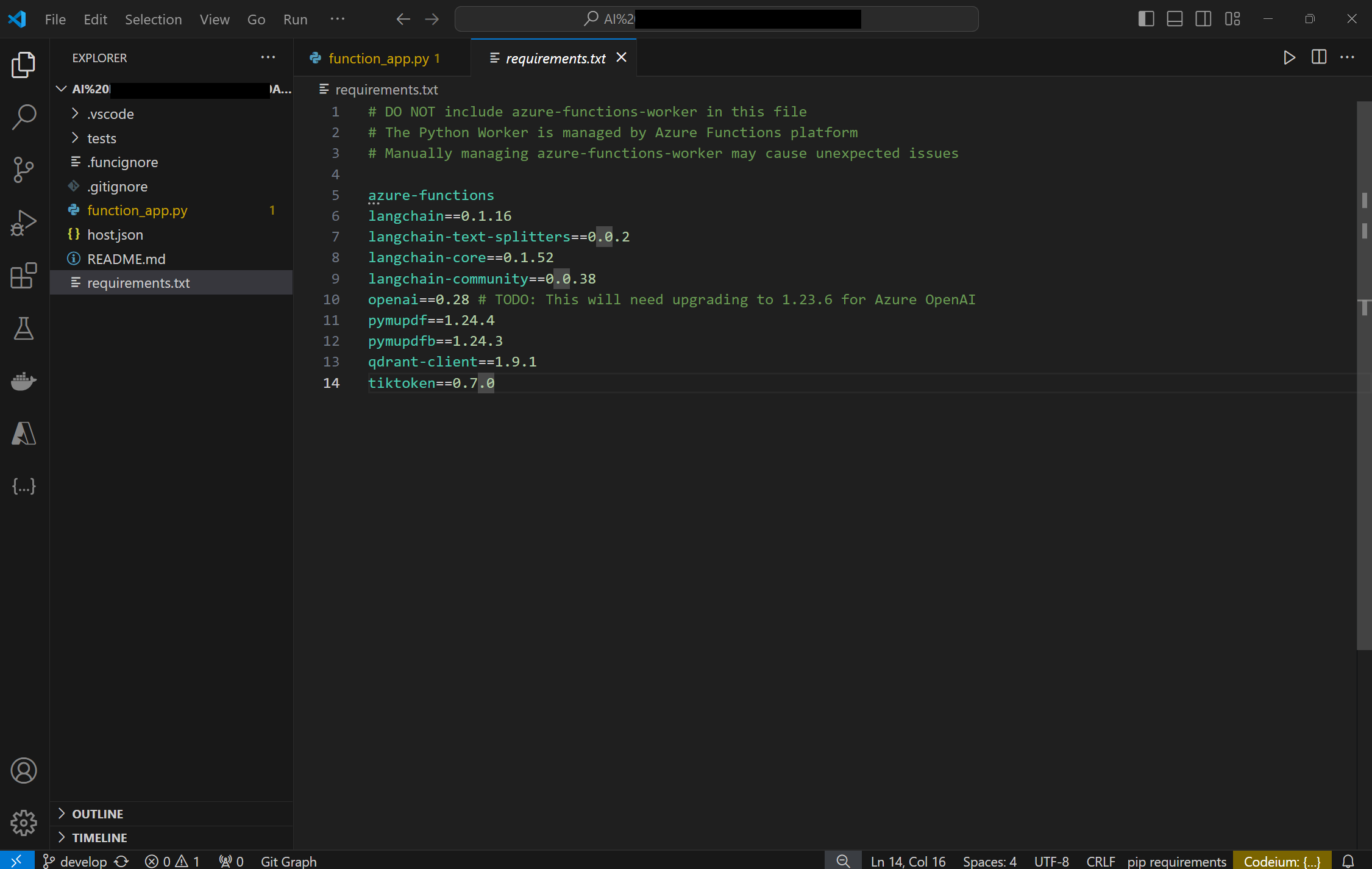
Task: Open the Codeium braces icon in activity bar
Action: (x=24, y=486)
